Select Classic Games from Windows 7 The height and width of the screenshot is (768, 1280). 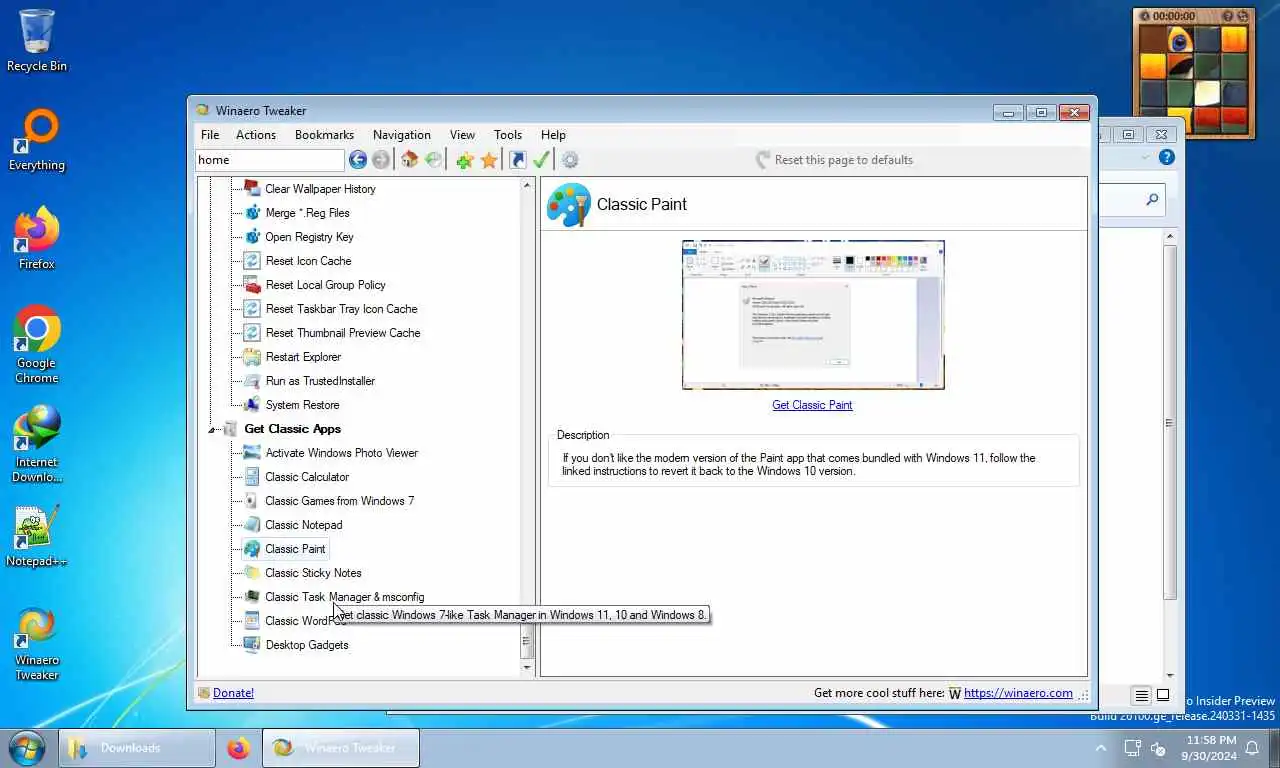point(339,501)
